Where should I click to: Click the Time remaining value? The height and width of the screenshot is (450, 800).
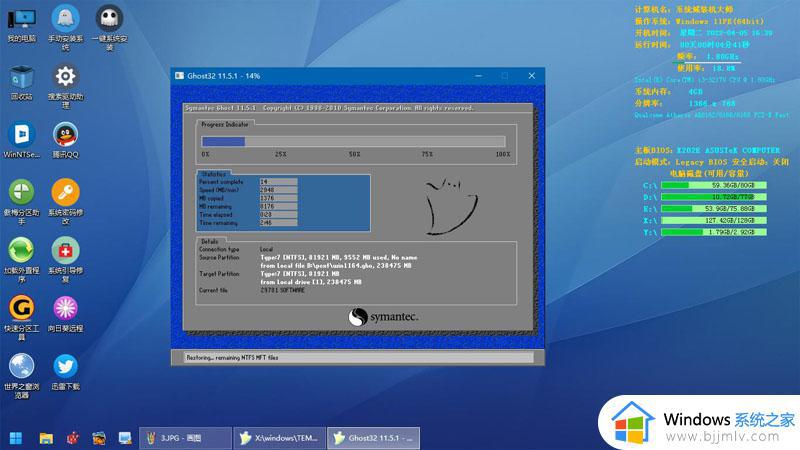(x=278, y=222)
